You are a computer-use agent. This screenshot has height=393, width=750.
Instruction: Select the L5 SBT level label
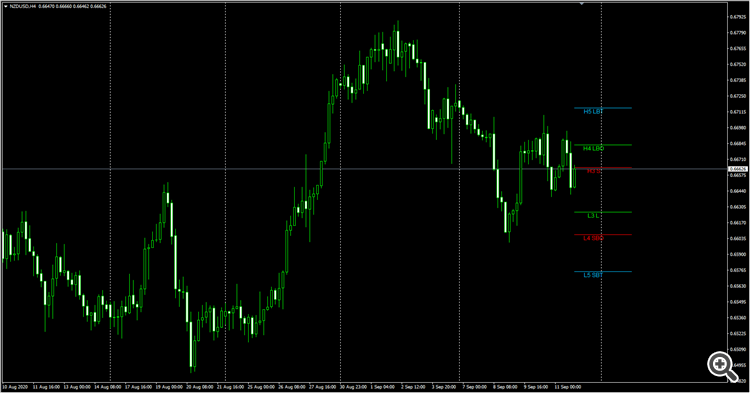point(593,275)
